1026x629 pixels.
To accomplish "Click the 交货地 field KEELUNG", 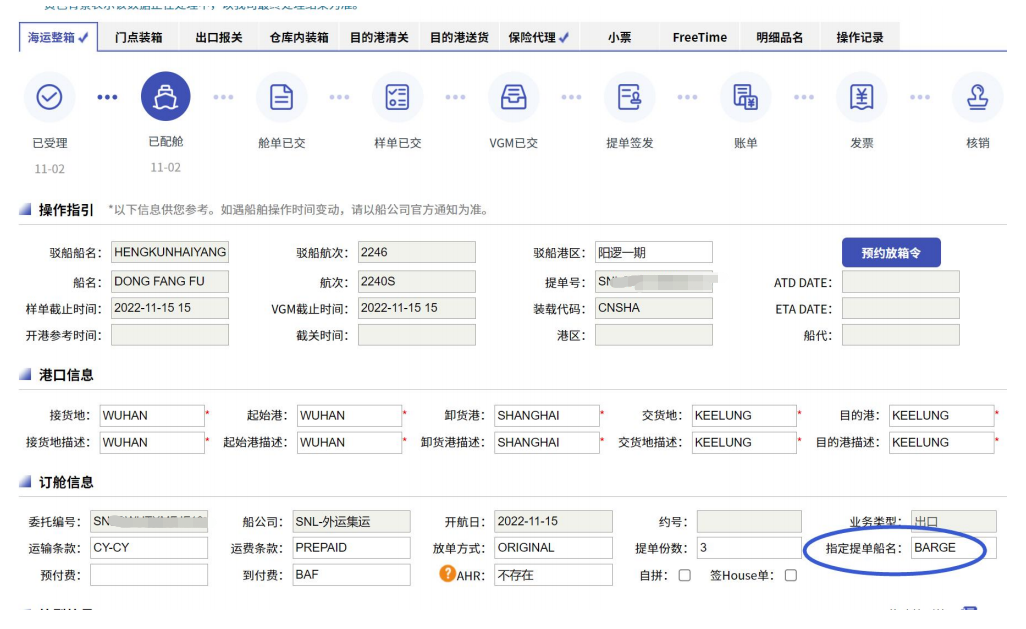I will pyautogui.click(x=745, y=416).
